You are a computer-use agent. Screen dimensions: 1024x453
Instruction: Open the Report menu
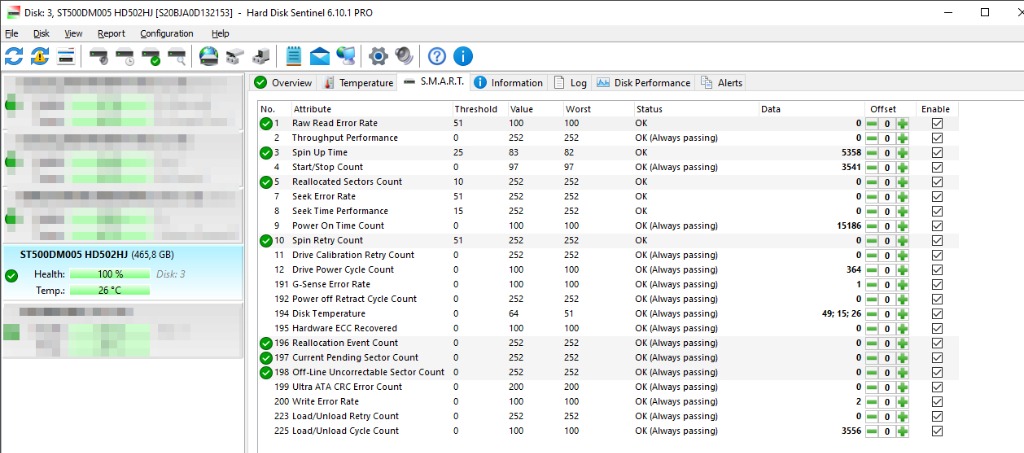coord(111,33)
